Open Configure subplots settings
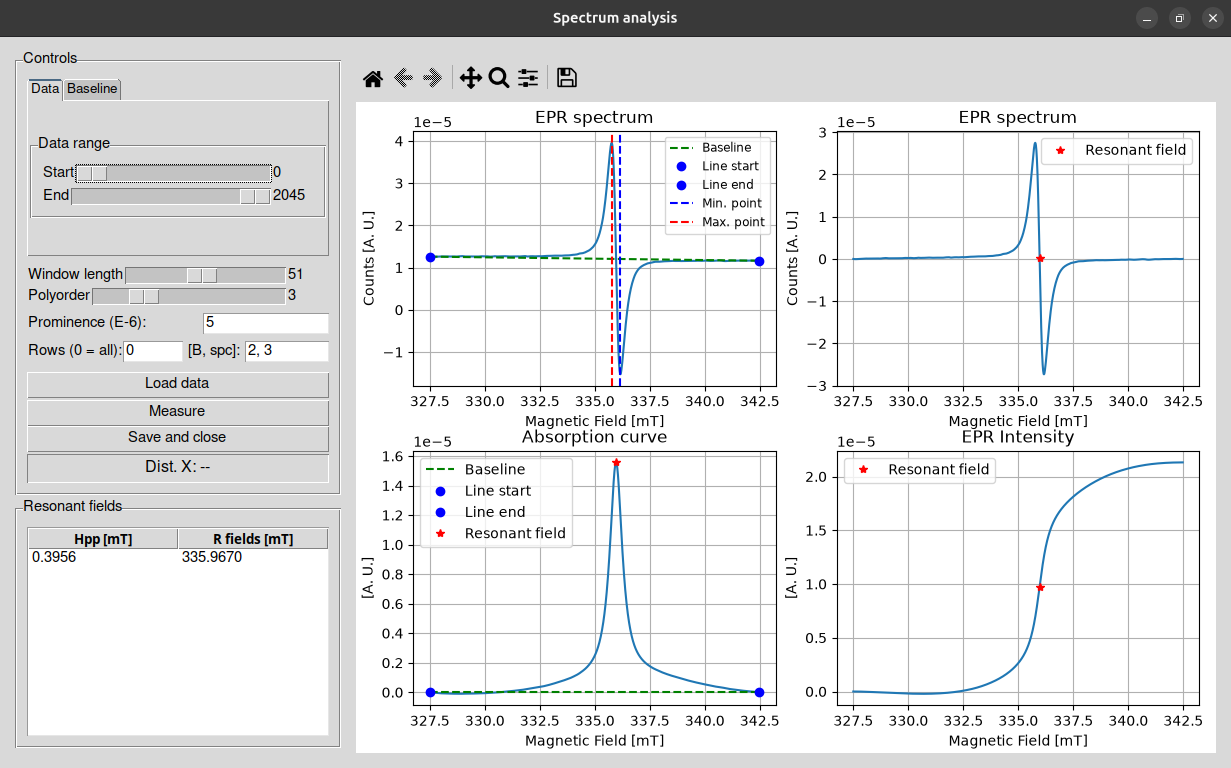The height and width of the screenshot is (768, 1231). [x=528, y=78]
